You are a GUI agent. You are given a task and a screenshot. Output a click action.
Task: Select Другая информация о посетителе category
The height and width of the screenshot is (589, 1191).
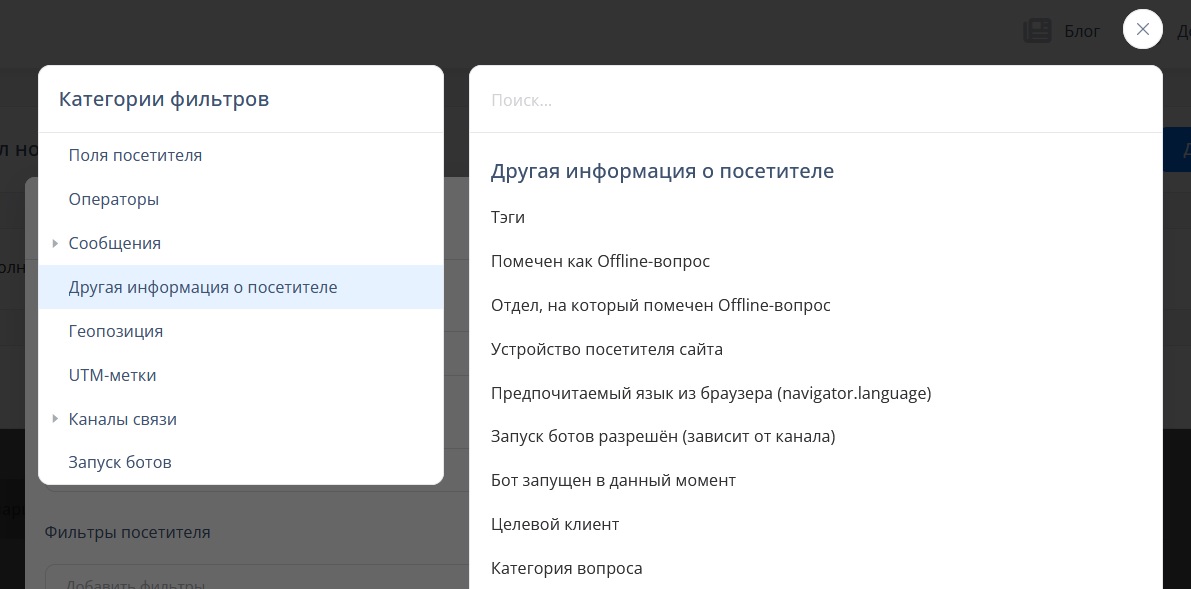241,287
